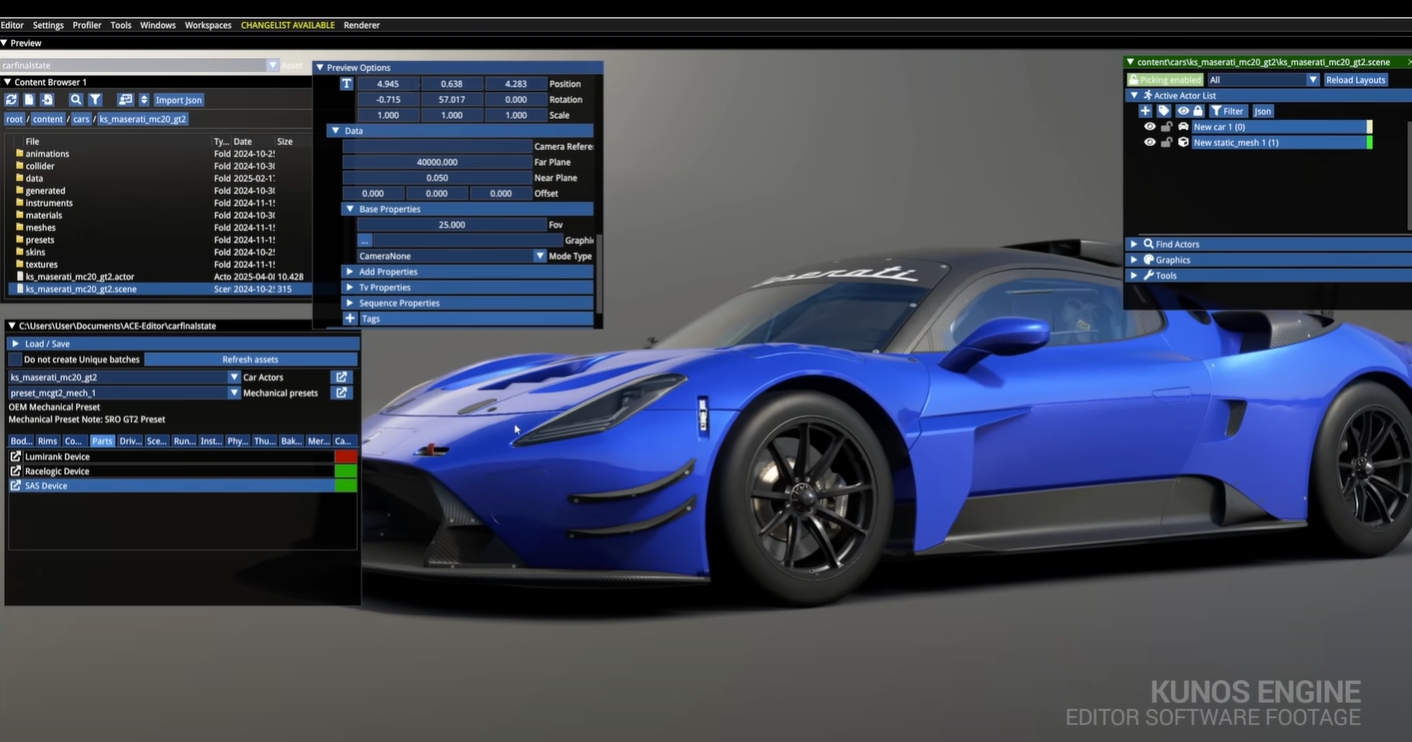Image resolution: width=1412 pixels, height=742 pixels.
Task: Open the Settings menu
Action: tap(48, 25)
